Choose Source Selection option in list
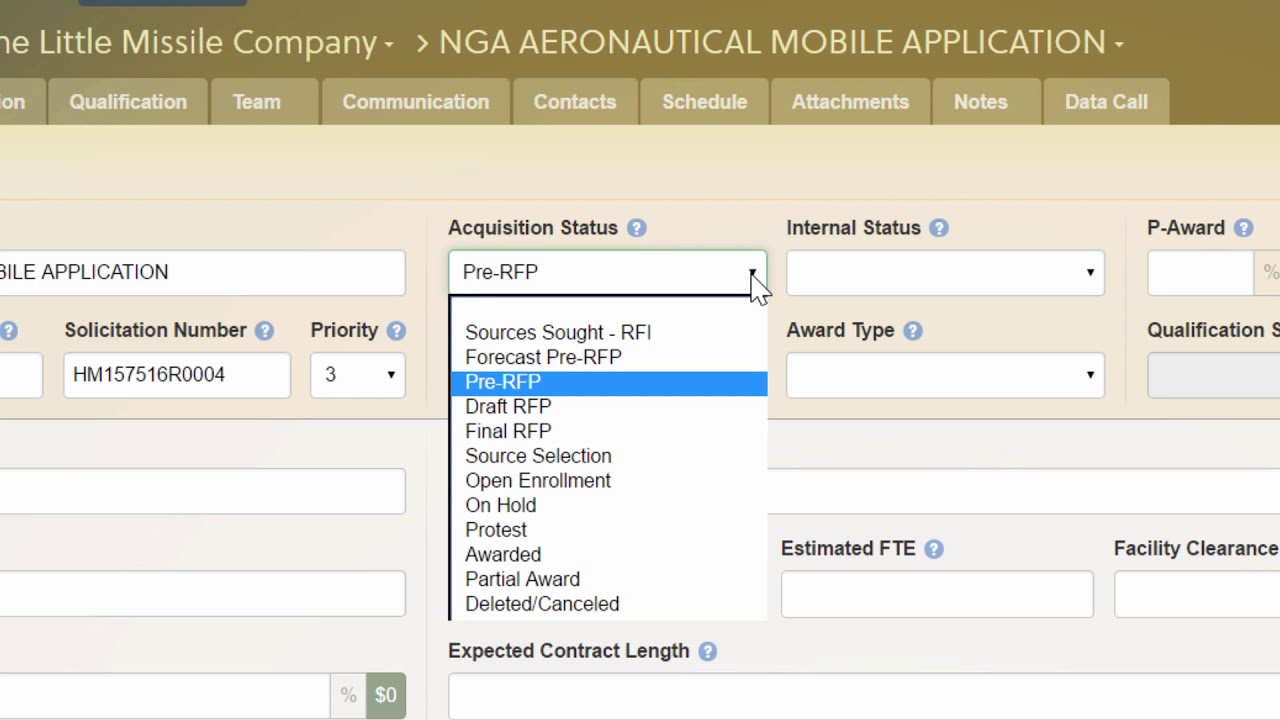Screen dimensions: 1280x720 538,456
